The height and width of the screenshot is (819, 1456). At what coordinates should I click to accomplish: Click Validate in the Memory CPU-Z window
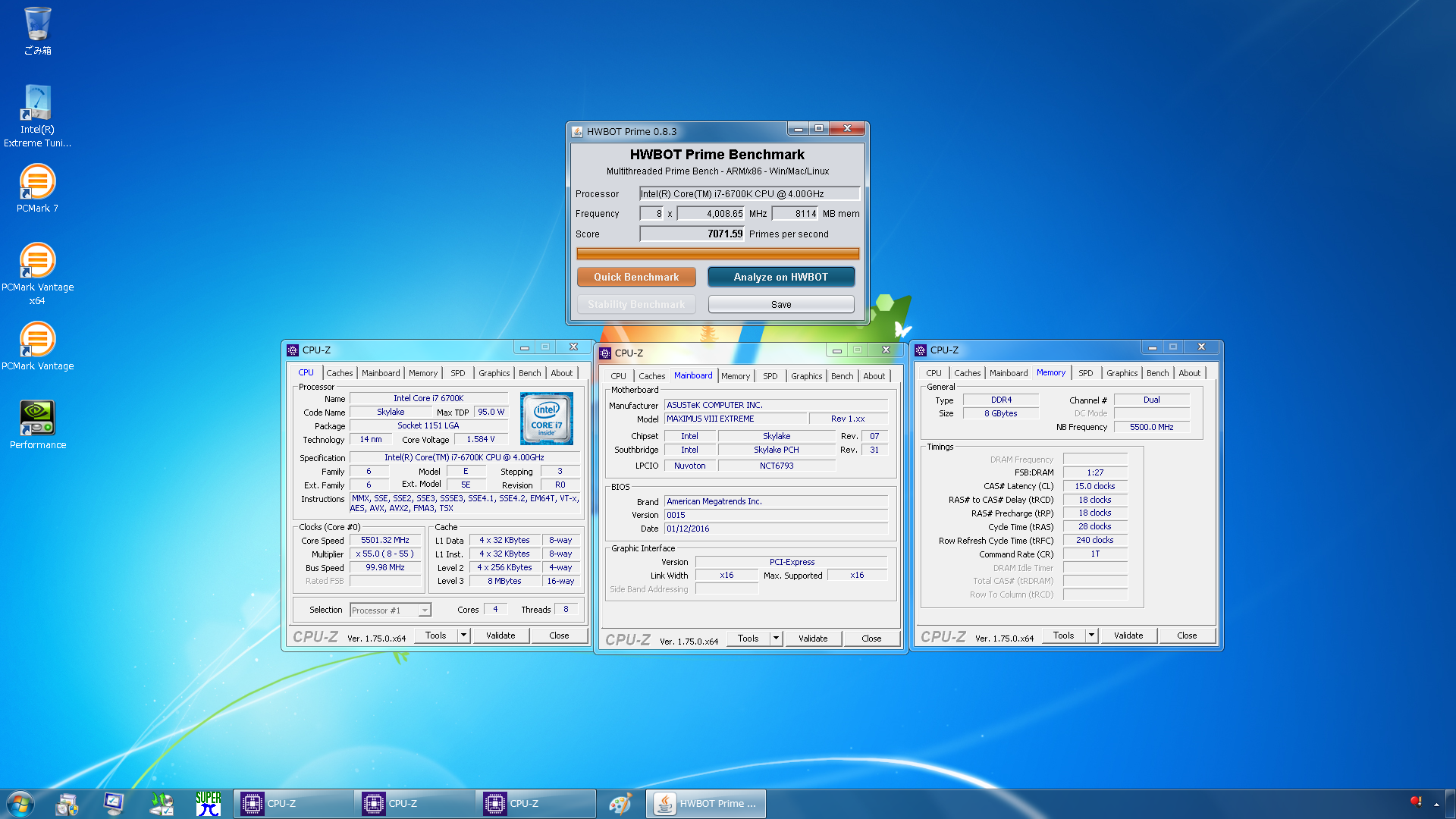(1128, 635)
